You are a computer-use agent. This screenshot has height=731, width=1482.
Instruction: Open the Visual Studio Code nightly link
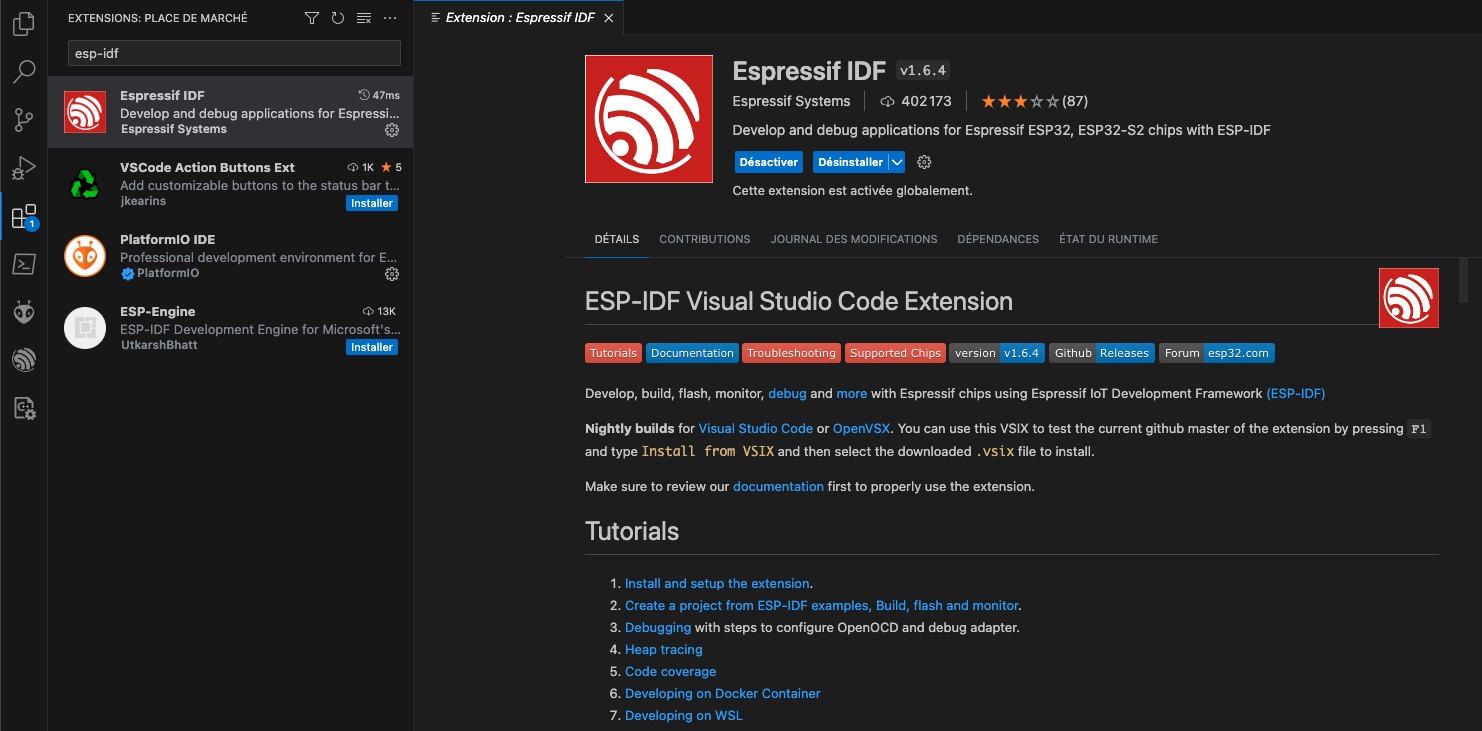pos(756,429)
